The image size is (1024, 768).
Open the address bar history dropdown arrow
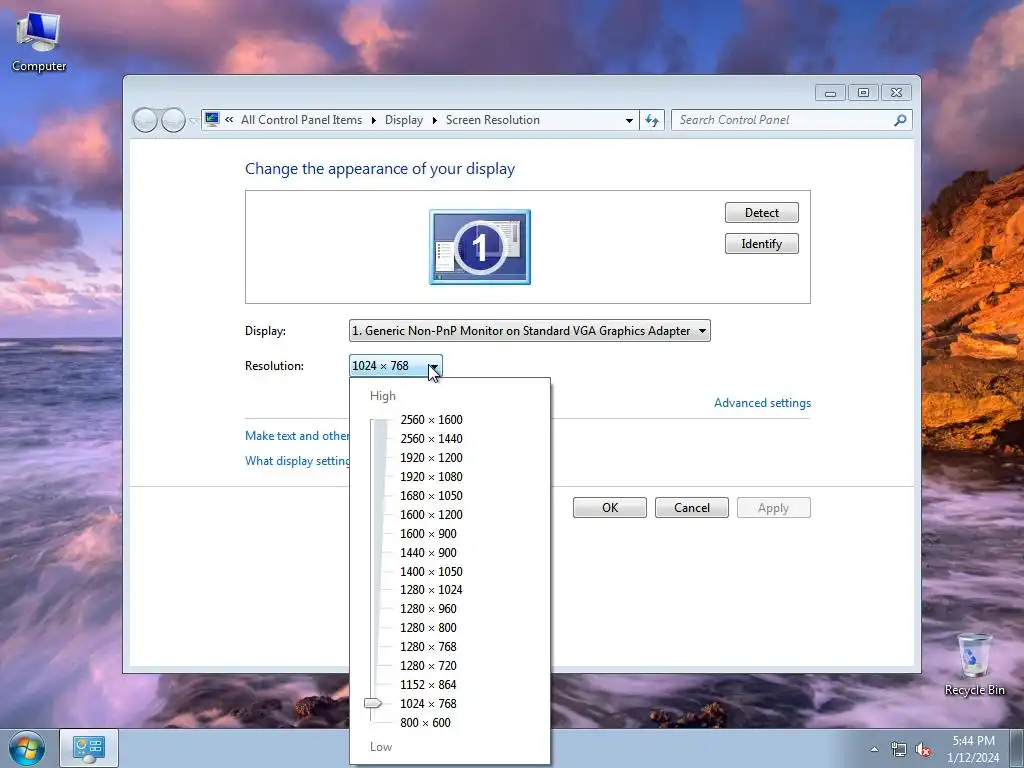629,120
